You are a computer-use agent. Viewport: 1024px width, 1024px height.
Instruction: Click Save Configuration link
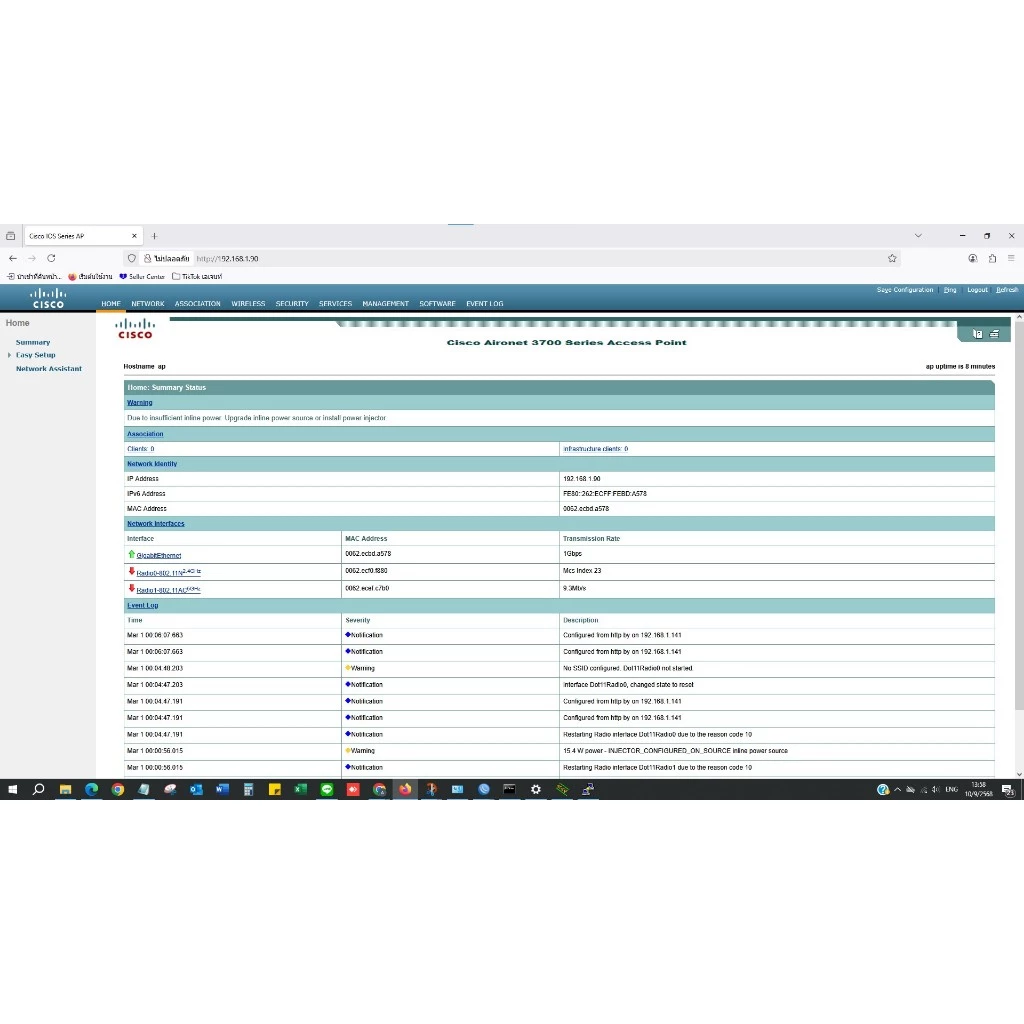(904, 290)
